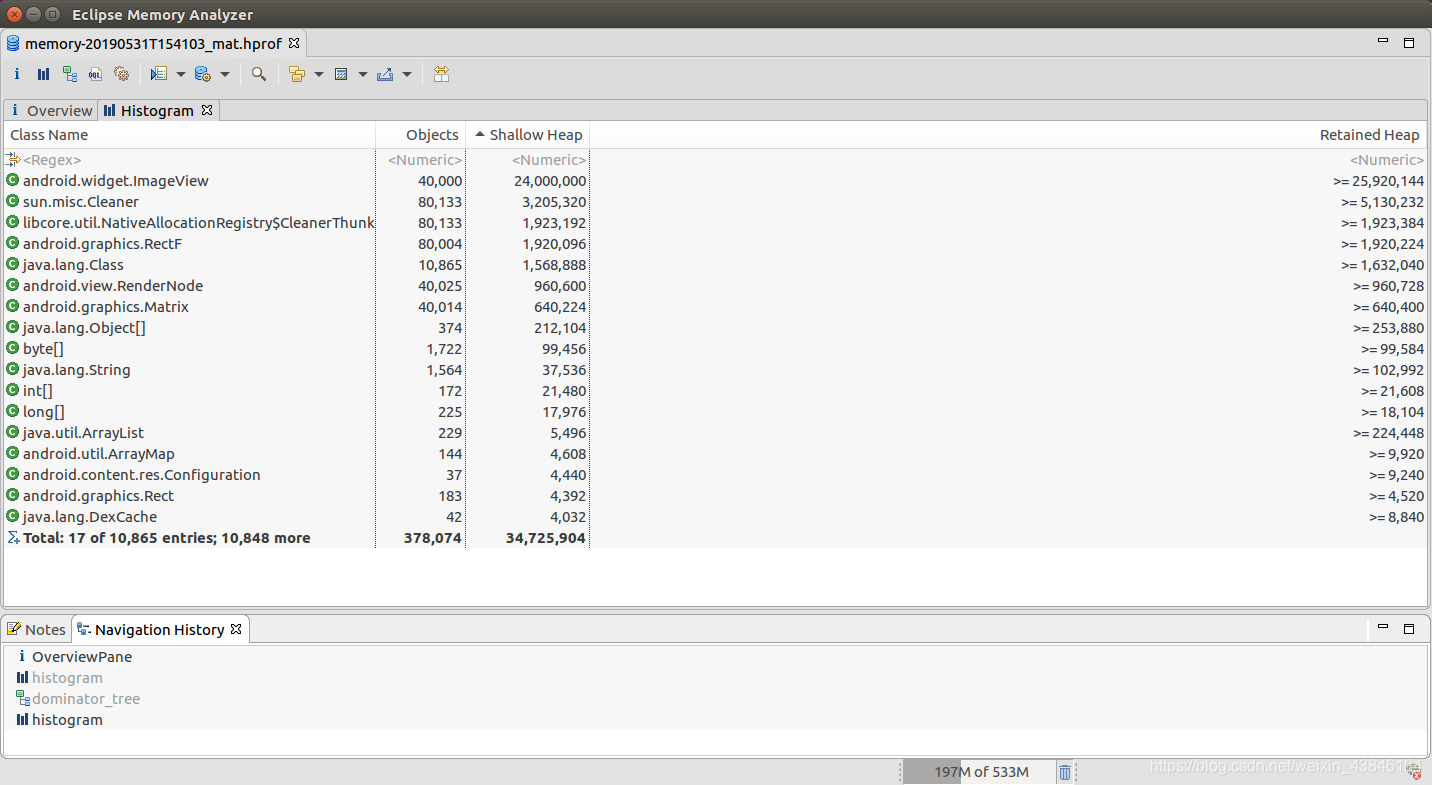
Task: Open the Overview info toolbar icon
Action: pyautogui.click(x=17, y=74)
